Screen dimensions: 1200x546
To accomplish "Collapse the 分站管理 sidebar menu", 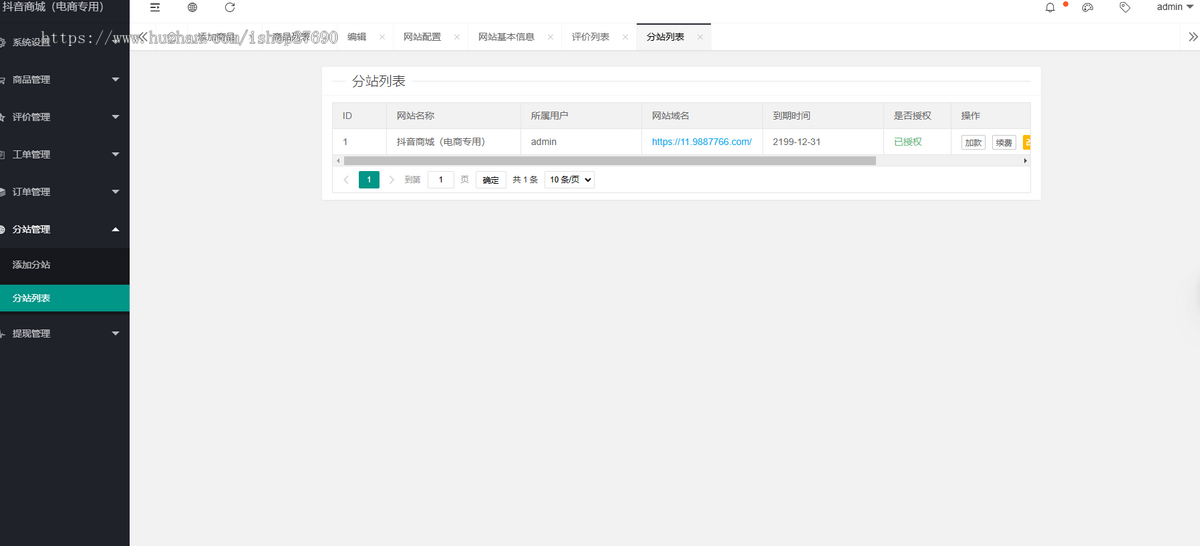I will click(x=65, y=230).
